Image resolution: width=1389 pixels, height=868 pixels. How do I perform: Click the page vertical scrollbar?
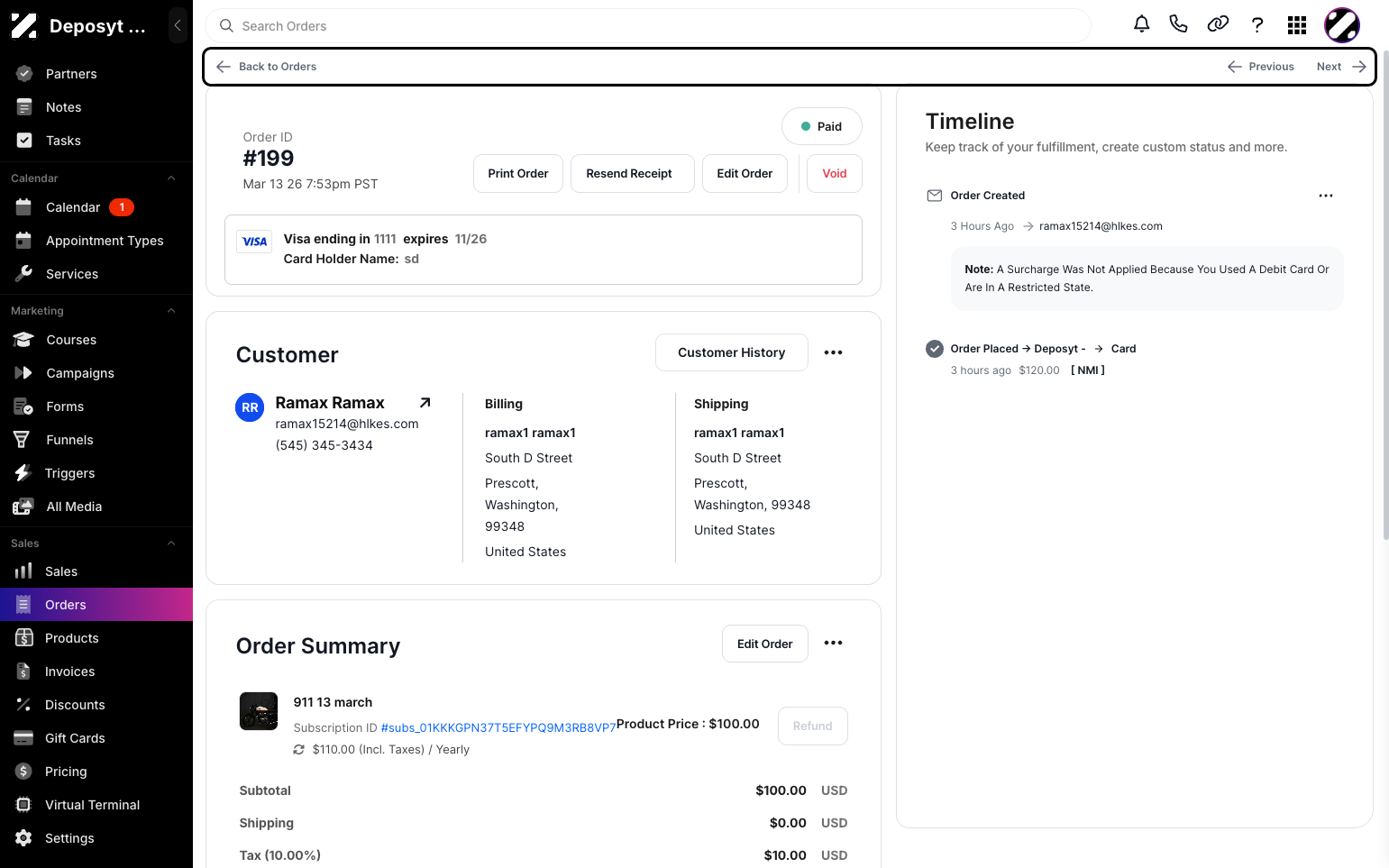[x=1385, y=297]
